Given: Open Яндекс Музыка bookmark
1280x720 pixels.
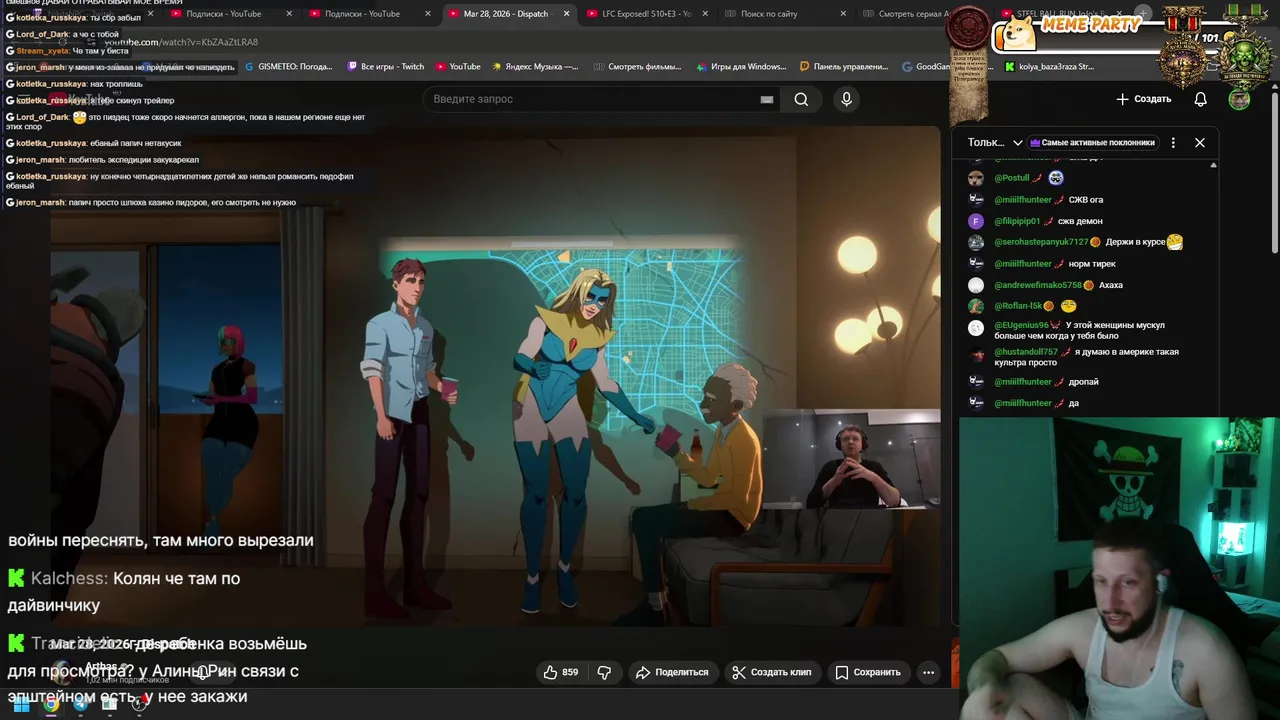Looking at the screenshot, I should (x=535, y=67).
